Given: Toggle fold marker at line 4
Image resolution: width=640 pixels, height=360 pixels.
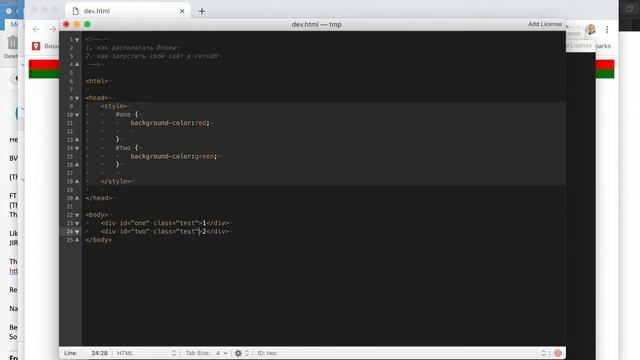Looking at the screenshot, I should coord(77,64).
